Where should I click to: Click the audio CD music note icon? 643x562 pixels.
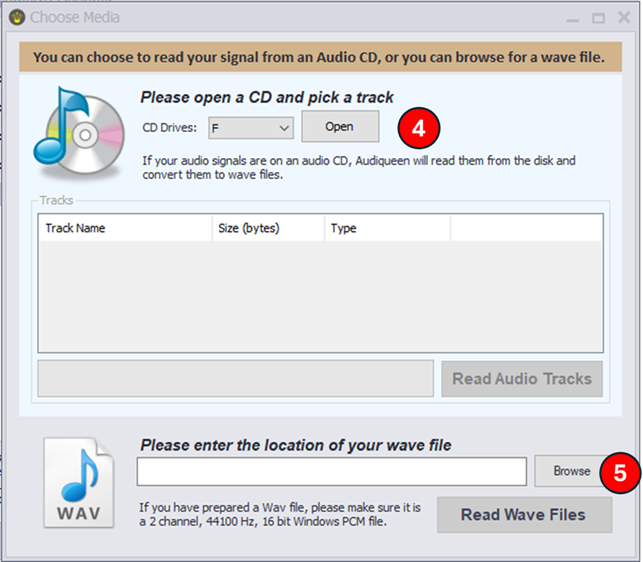pyautogui.click(x=79, y=130)
